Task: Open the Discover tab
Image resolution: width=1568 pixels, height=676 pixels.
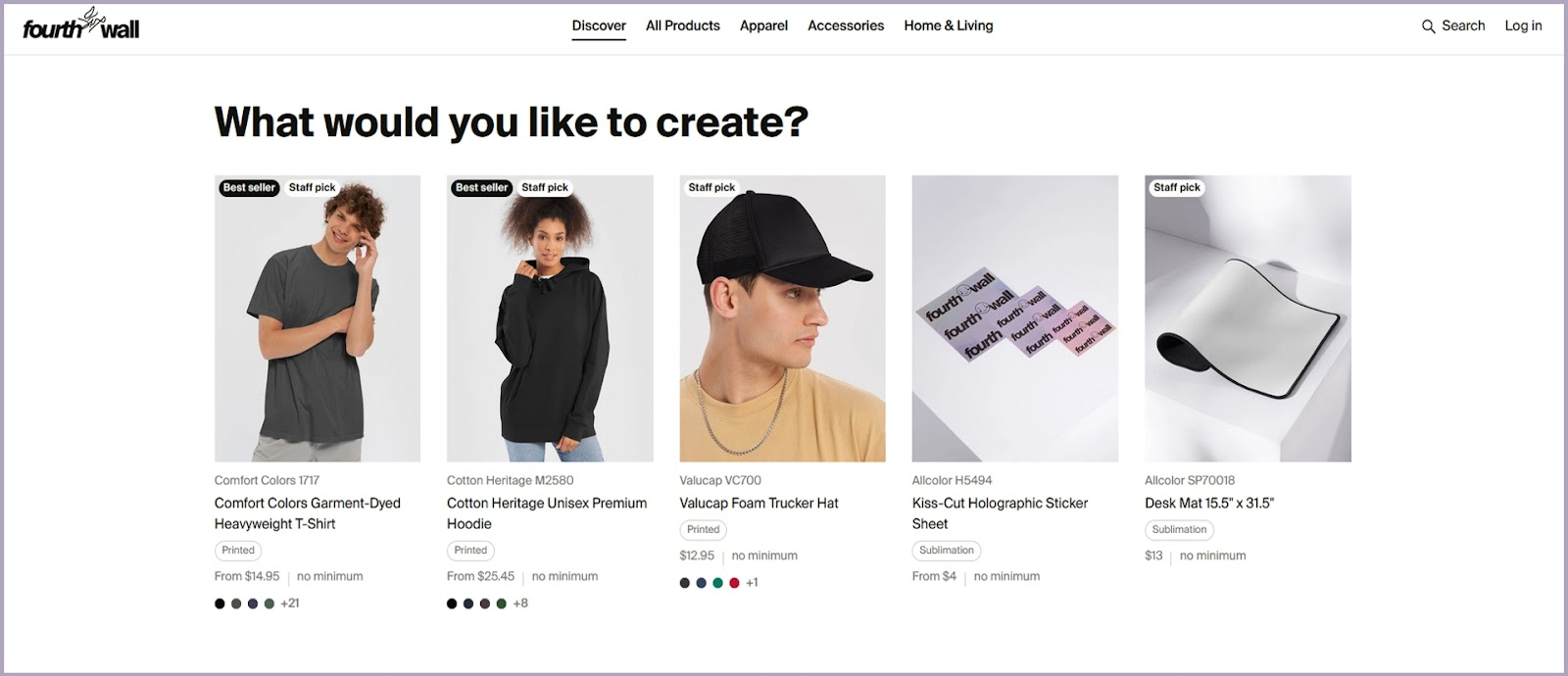Action: tap(599, 25)
